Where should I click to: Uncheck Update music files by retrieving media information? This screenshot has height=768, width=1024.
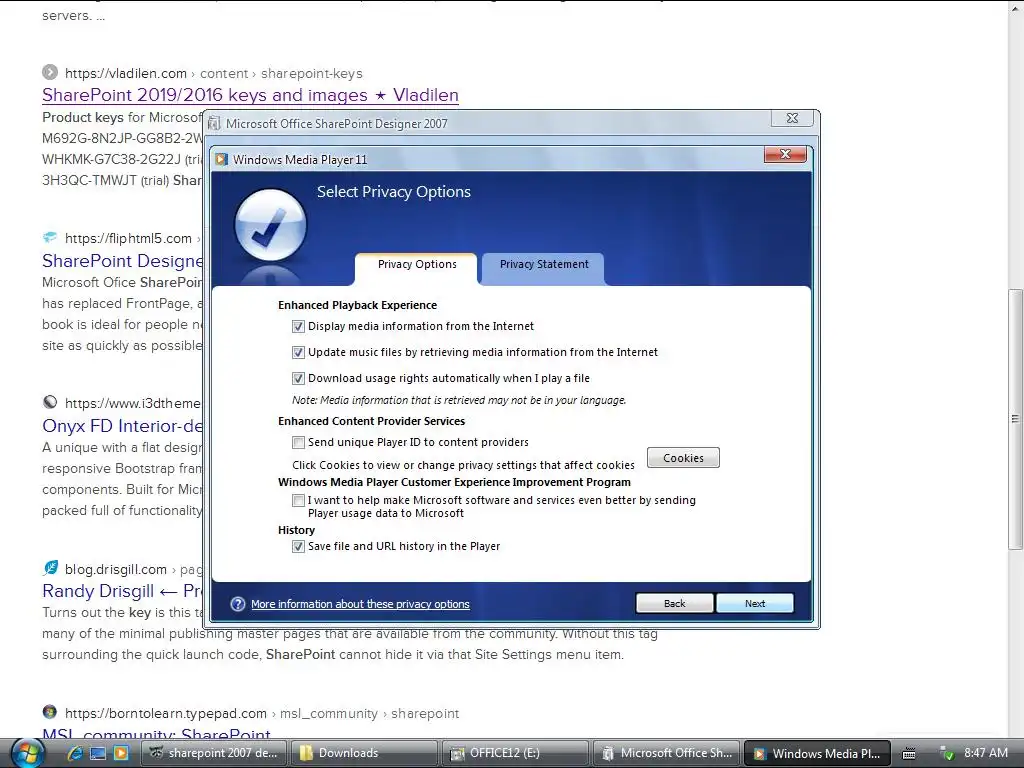pyautogui.click(x=298, y=352)
